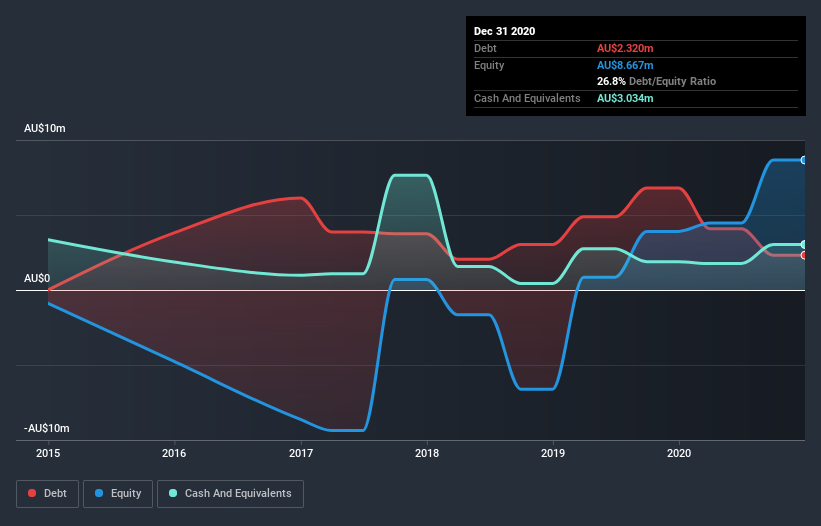Viewport: 821px width, 526px height.
Task: Click the red Debt end-point marker
Action: click(803, 255)
